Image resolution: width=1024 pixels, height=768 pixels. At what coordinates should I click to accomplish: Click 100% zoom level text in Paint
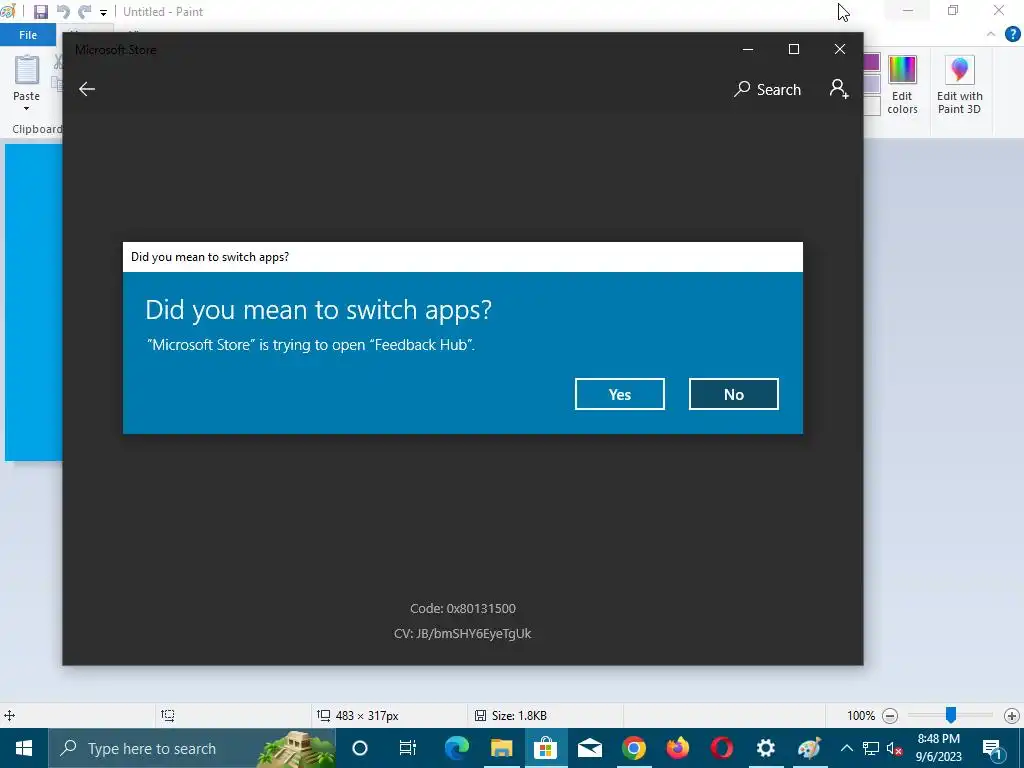(861, 716)
